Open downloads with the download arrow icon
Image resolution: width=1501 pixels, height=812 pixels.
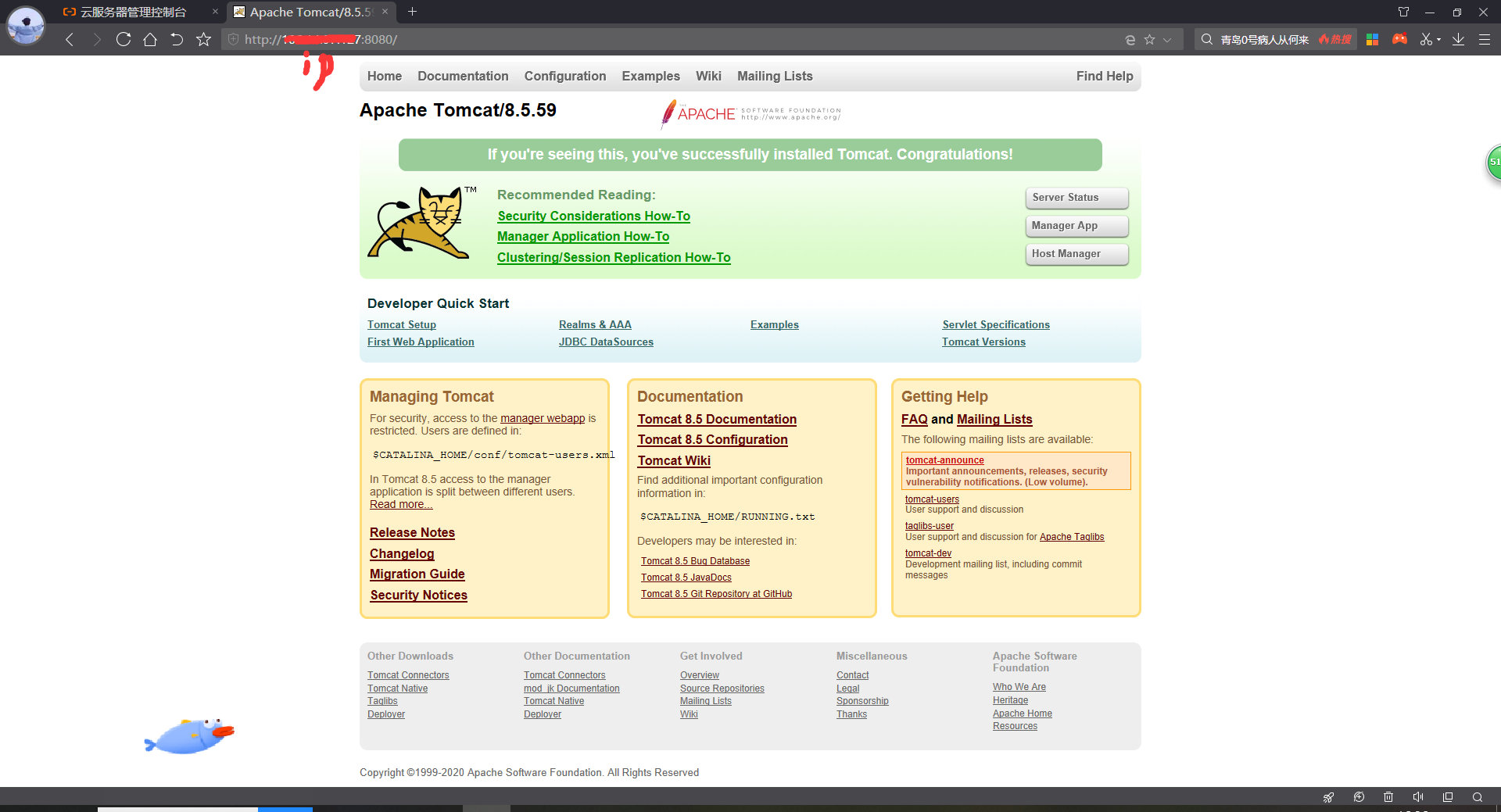(1458, 39)
